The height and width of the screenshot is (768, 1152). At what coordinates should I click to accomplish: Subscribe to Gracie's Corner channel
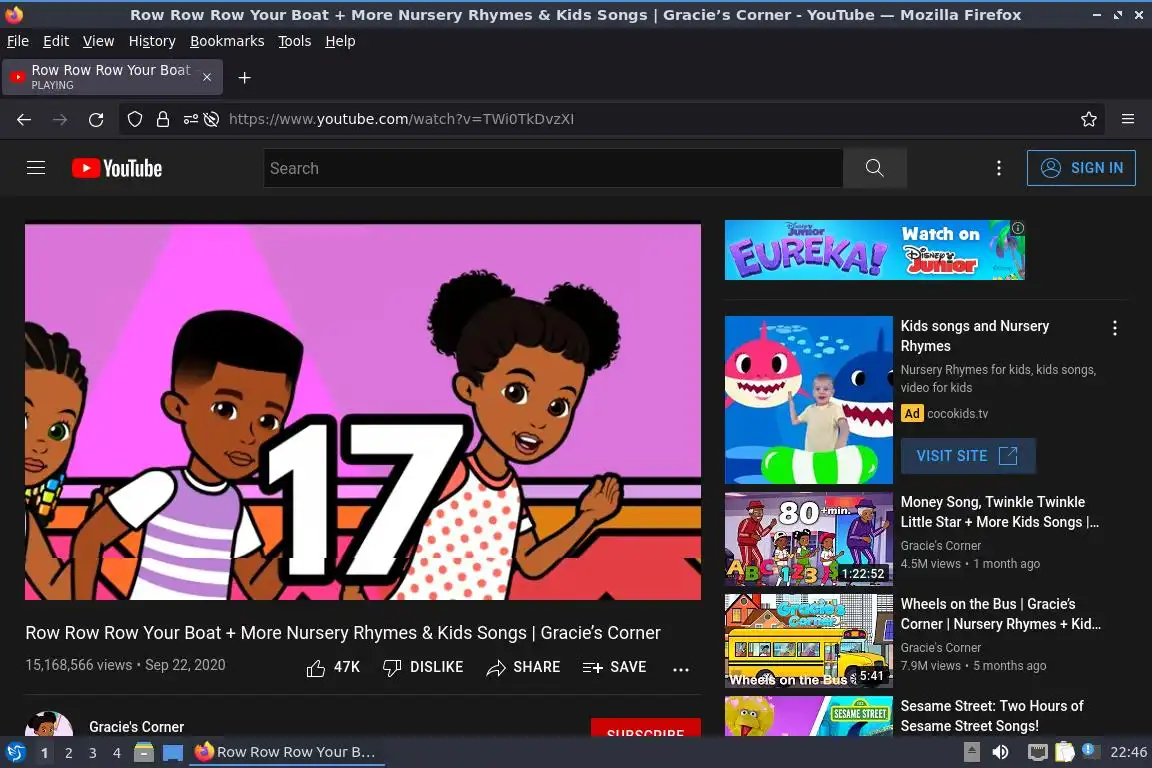coord(645,728)
